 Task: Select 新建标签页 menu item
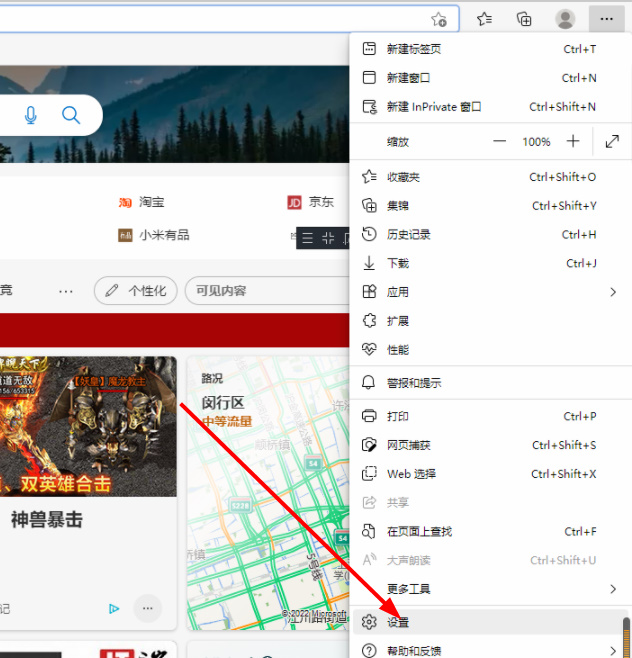click(x=490, y=49)
